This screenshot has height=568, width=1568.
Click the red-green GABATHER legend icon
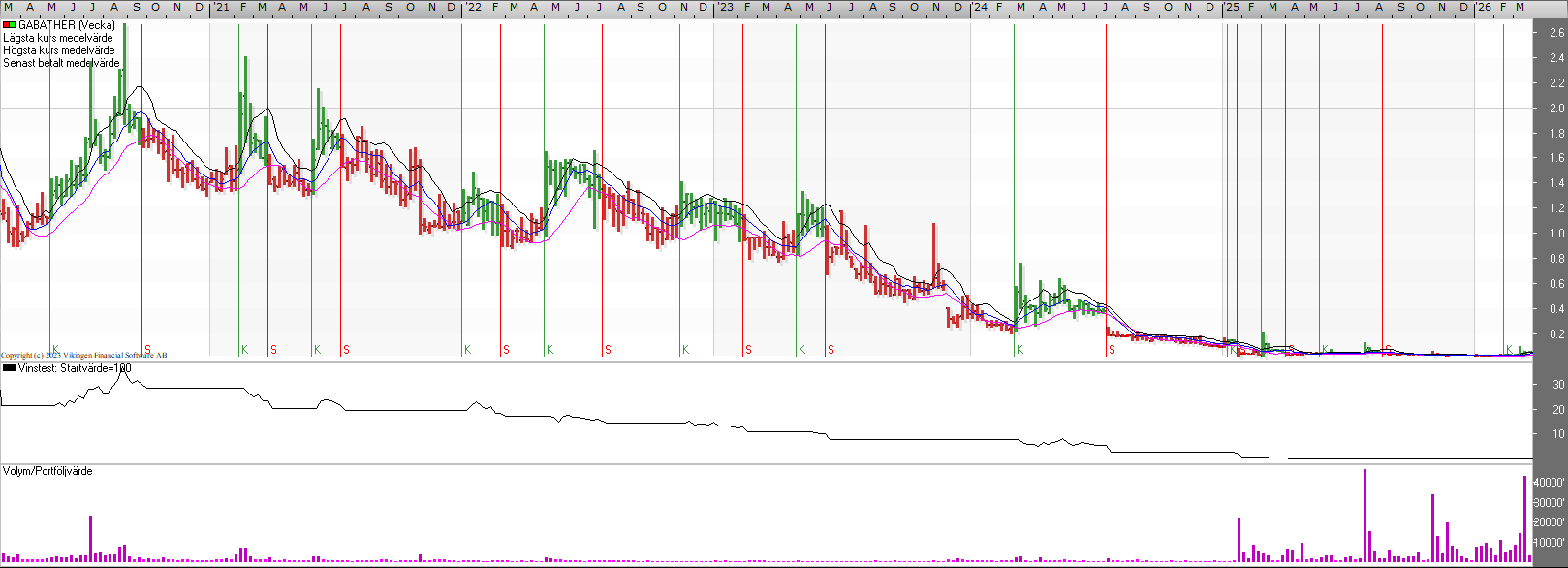[9, 25]
